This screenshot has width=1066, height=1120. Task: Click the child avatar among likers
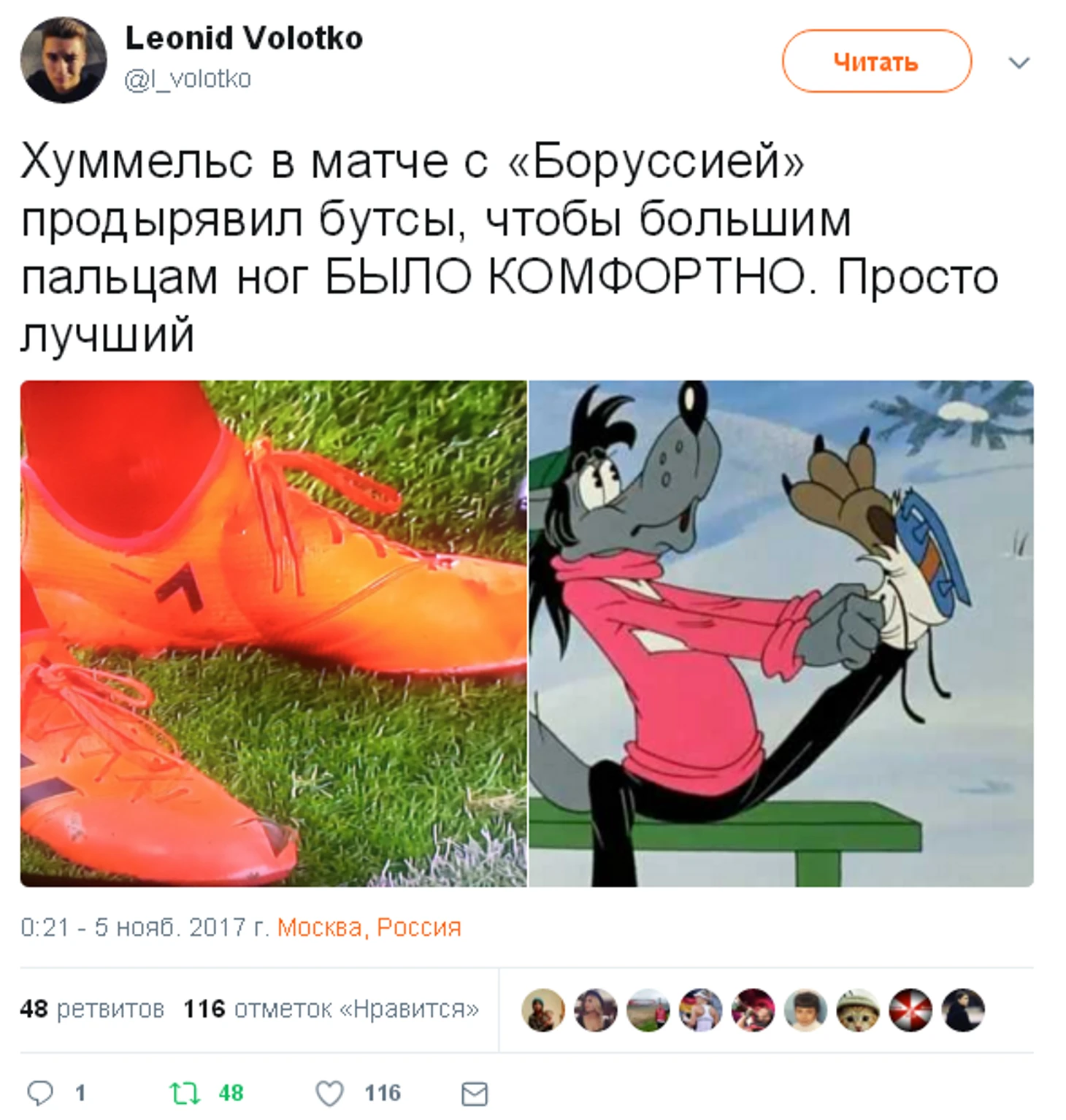pos(805,1010)
